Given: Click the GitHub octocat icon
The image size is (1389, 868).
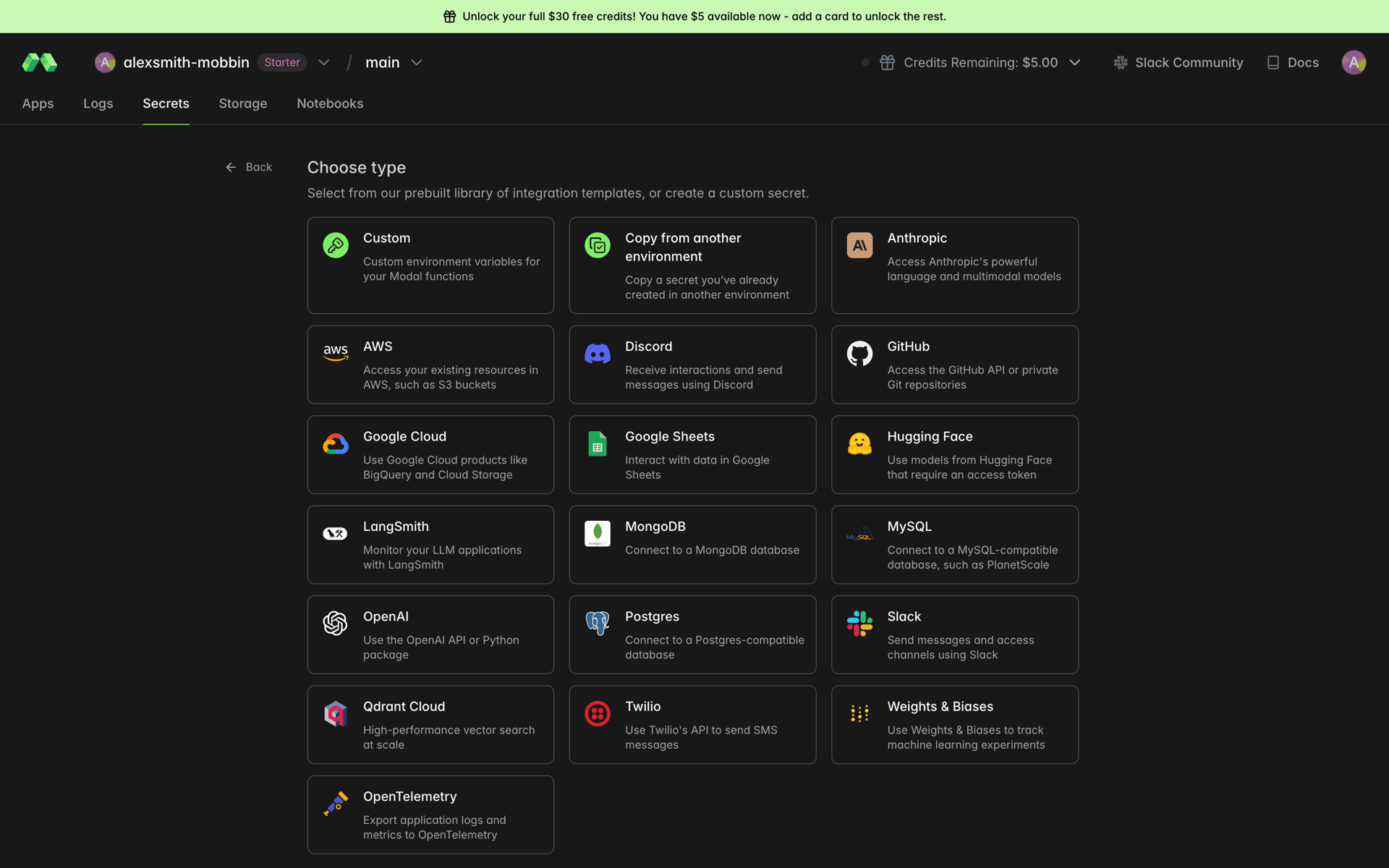Looking at the screenshot, I should tap(859, 354).
